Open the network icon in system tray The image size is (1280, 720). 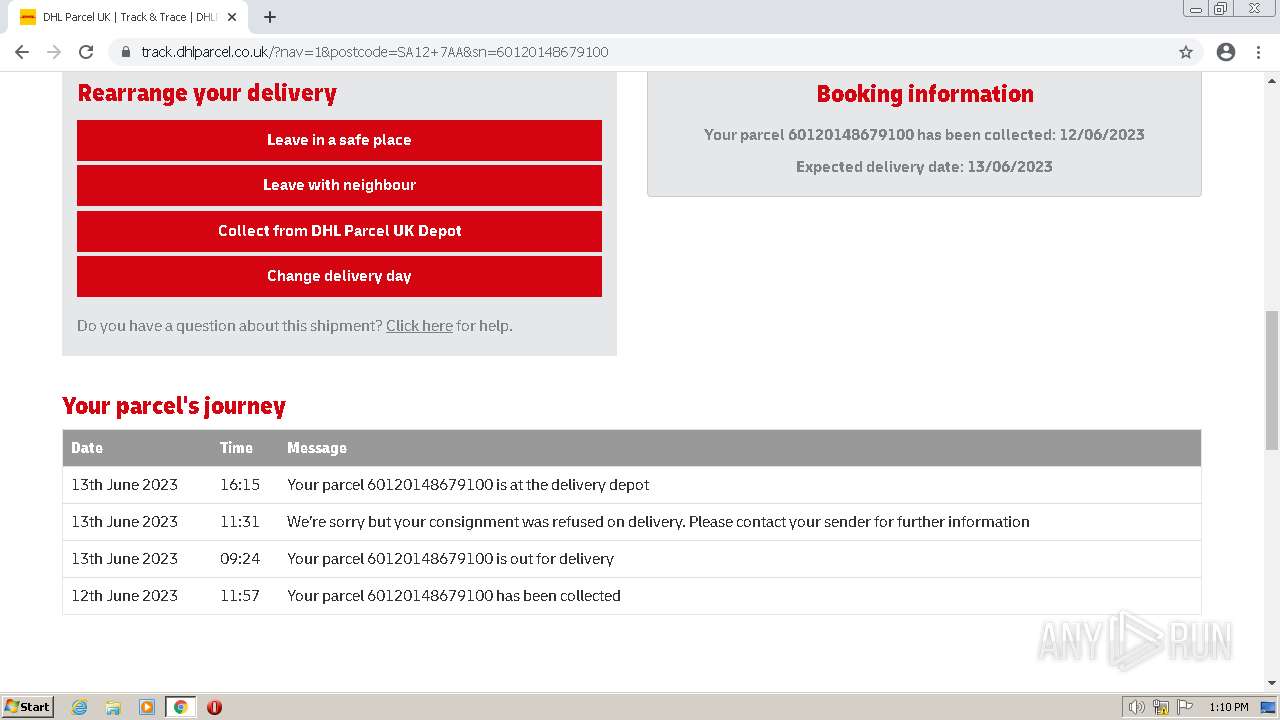1161,707
